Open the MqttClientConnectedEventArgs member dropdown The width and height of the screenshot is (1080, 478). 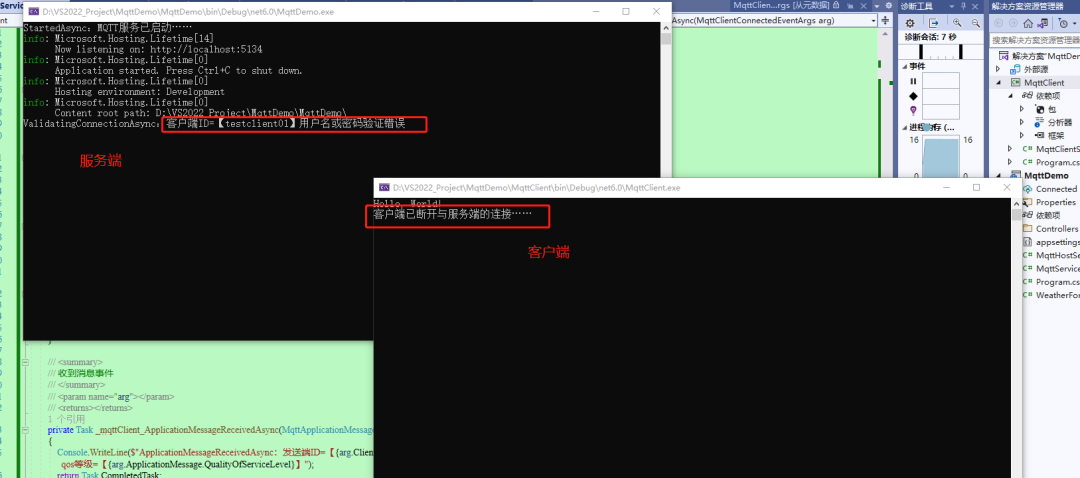775,21
